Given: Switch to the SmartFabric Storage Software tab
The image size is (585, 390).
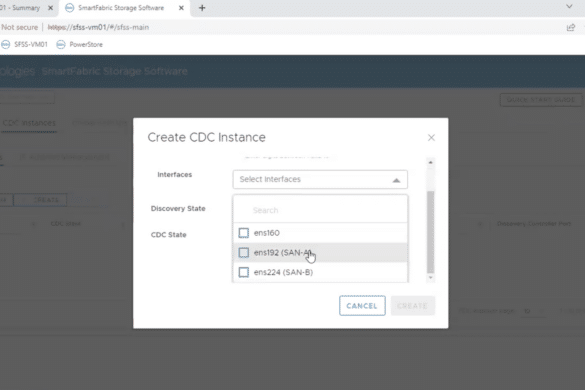Looking at the screenshot, I should (x=121, y=8).
